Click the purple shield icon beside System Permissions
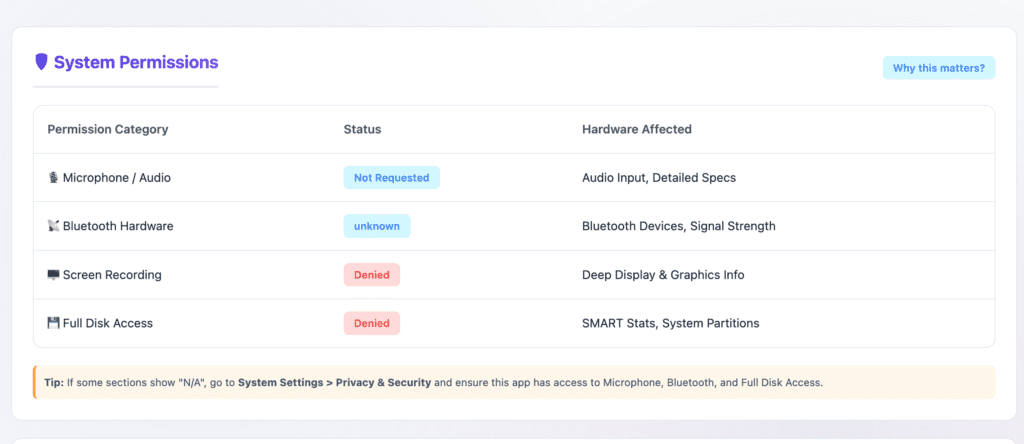This screenshot has width=1024, height=444. coord(41,62)
